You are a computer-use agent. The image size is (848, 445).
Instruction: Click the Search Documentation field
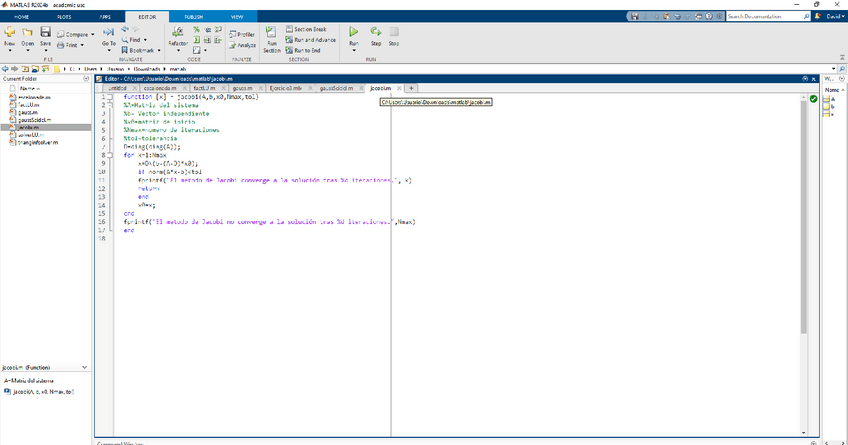pyautogui.click(x=763, y=17)
